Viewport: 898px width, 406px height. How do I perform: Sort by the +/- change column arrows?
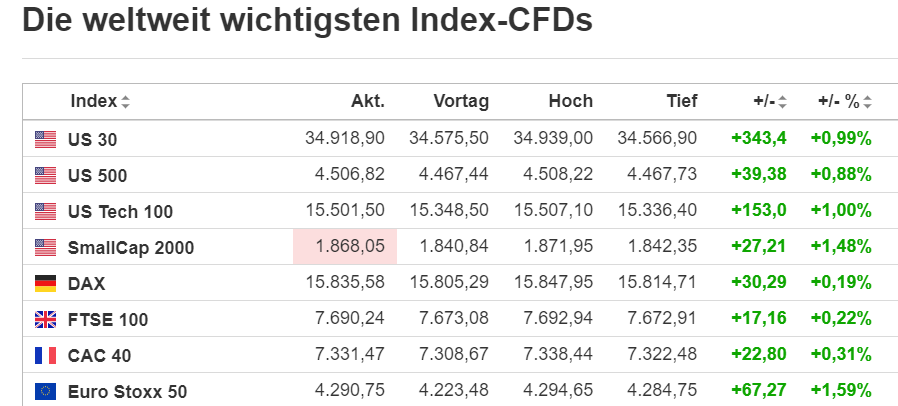click(x=782, y=102)
